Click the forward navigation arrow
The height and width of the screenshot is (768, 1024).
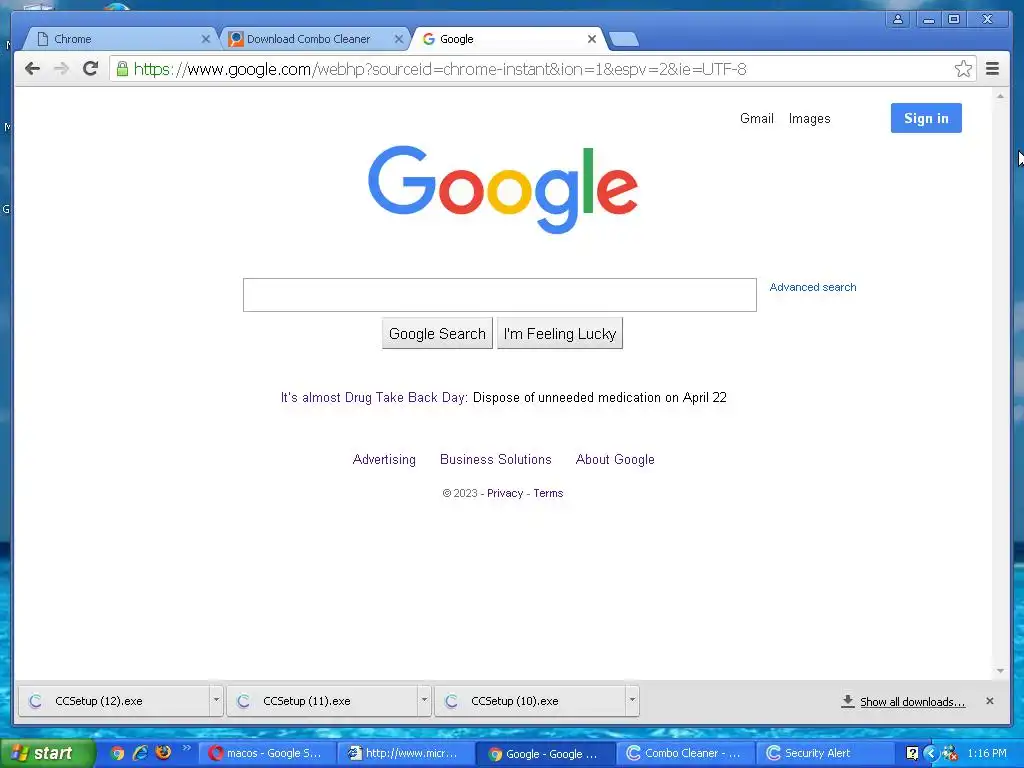click(x=61, y=69)
